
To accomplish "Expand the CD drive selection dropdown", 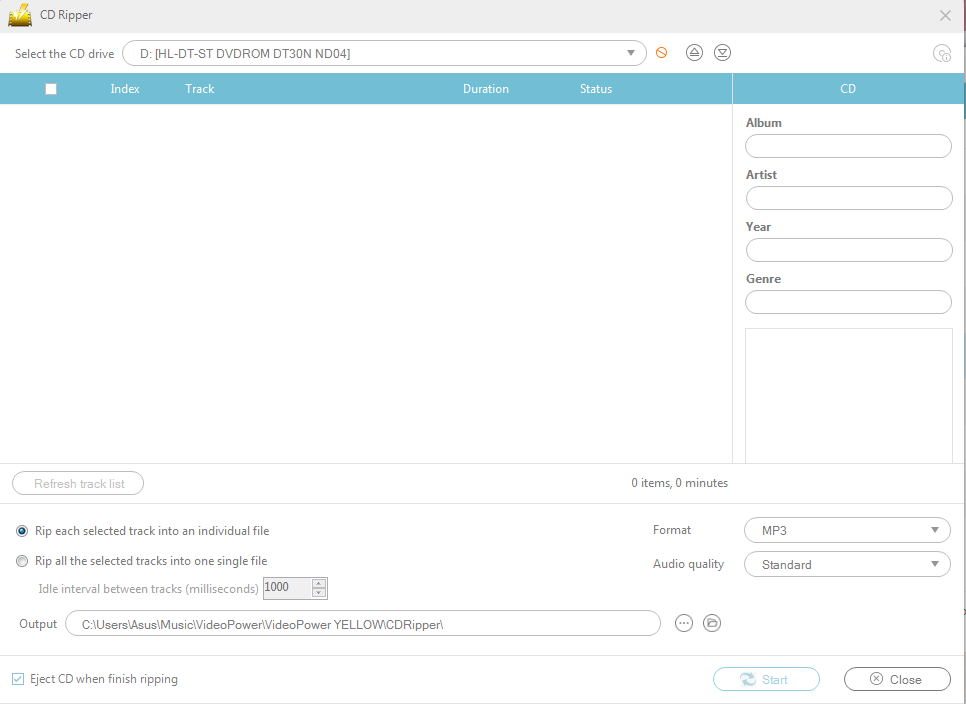I will coord(631,53).
